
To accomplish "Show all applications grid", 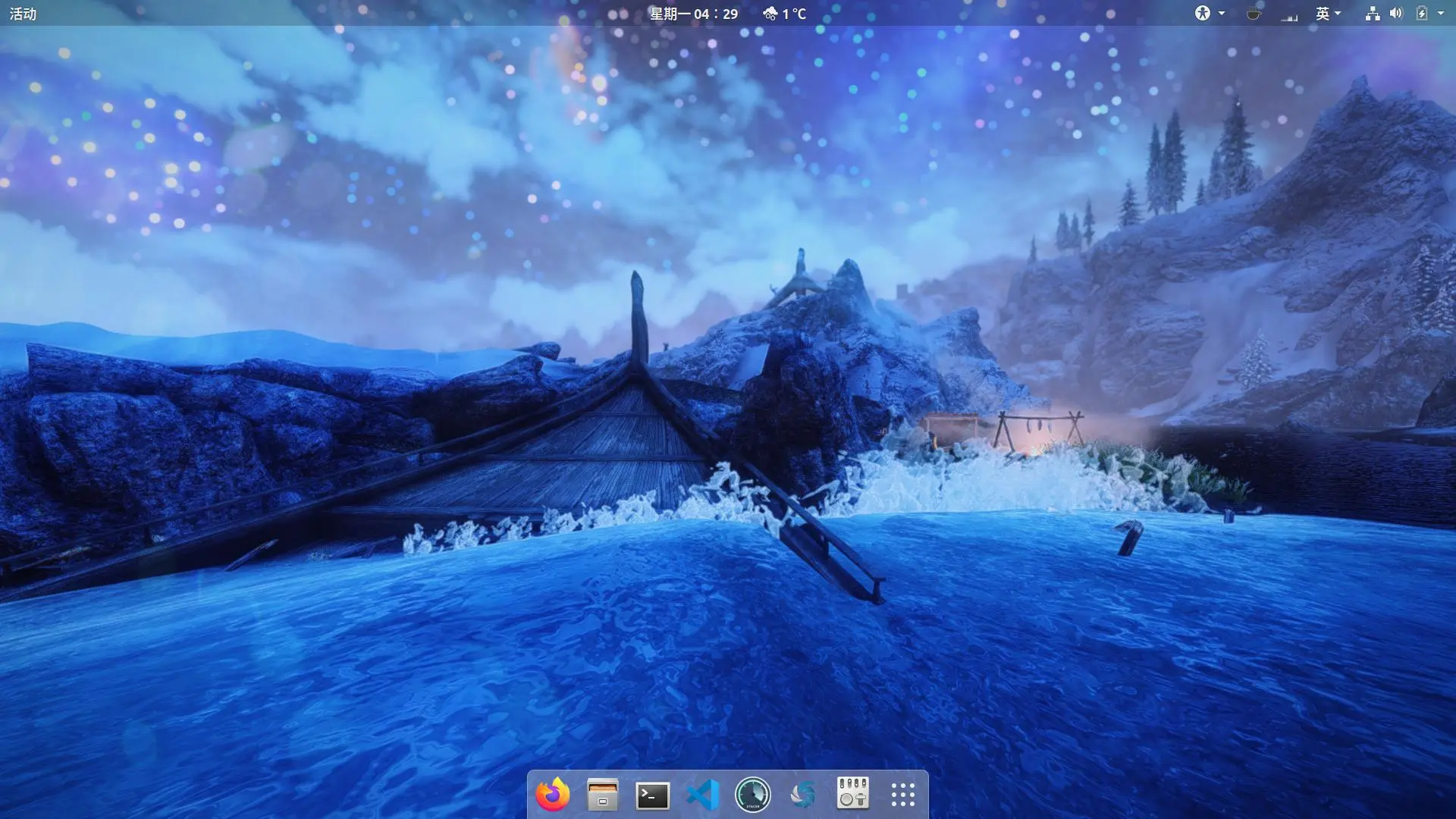I will pos(902,795).
